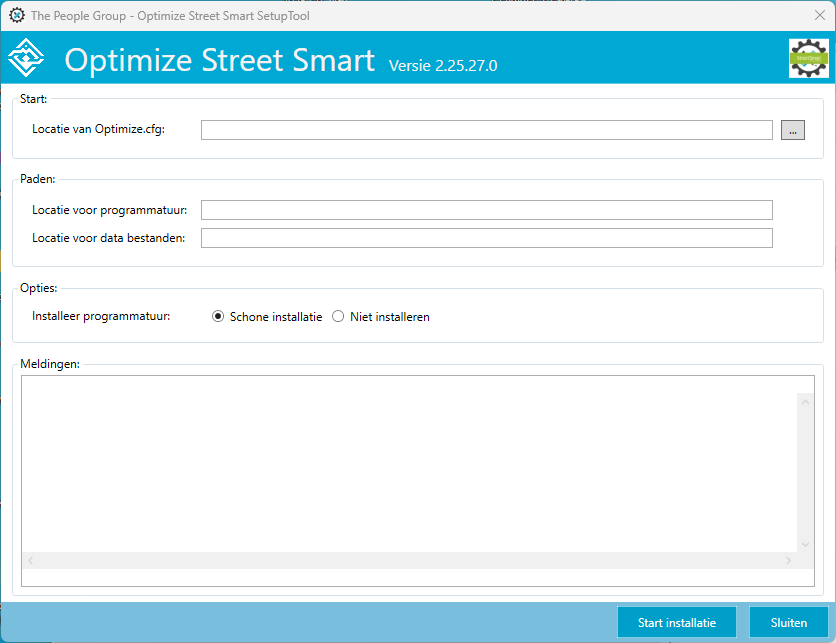Click the Locatie voor data bestanden field
836x643 pixels.
click(486, 238)
